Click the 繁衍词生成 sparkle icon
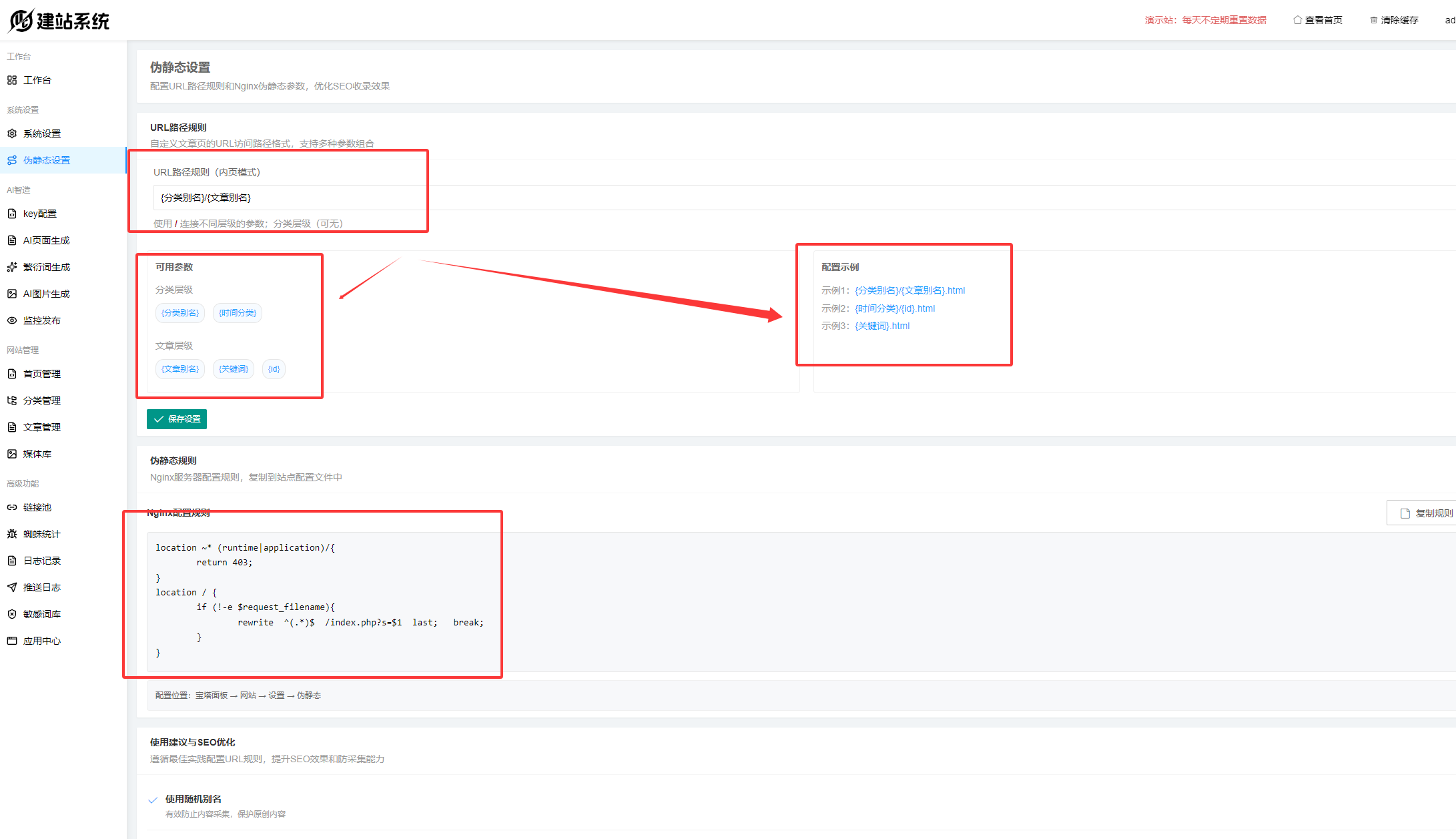The width and height of the screenshot is (1456, 839). (x=12, y=267)
